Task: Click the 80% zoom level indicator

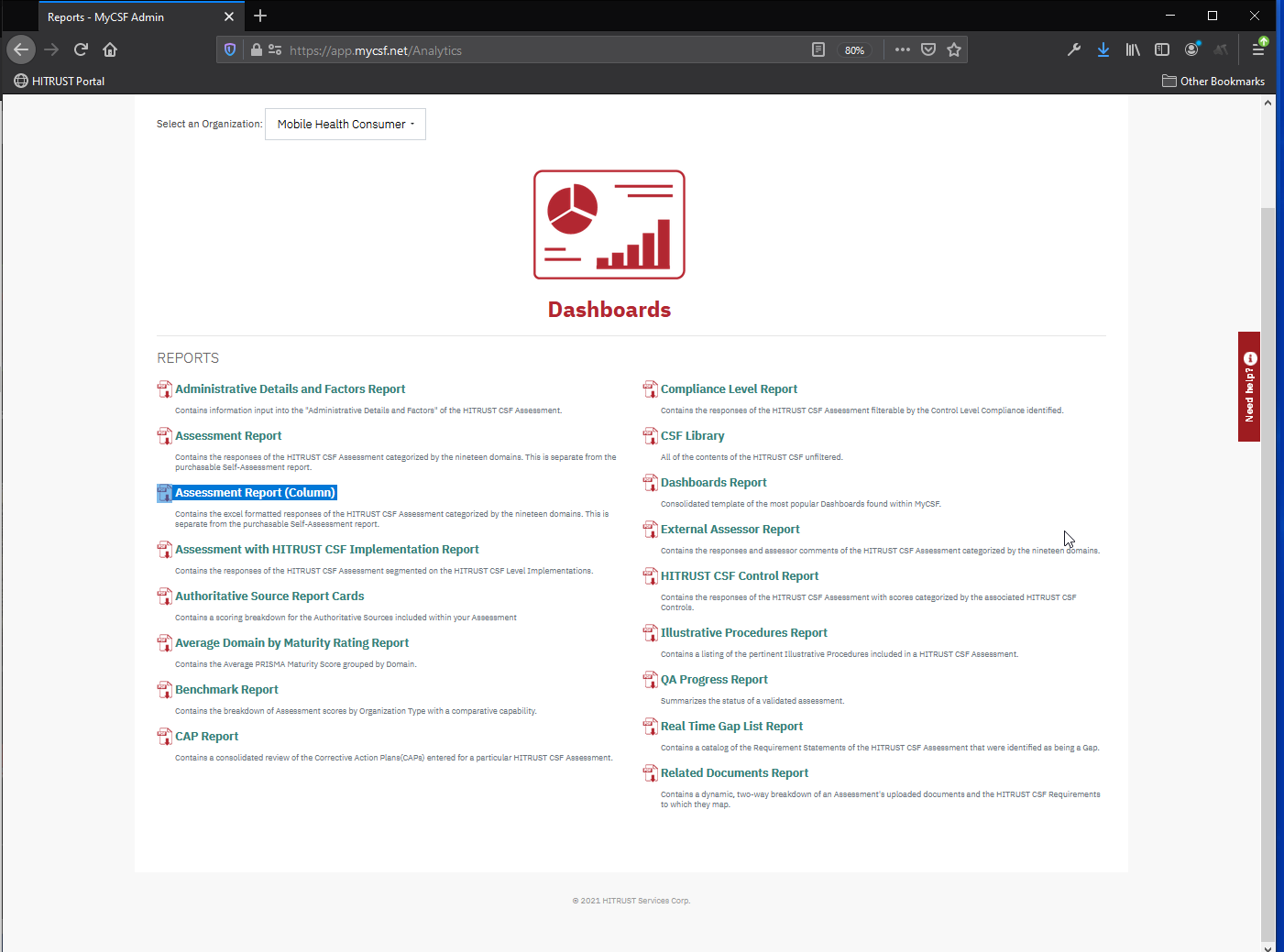Action: point(854,50)
